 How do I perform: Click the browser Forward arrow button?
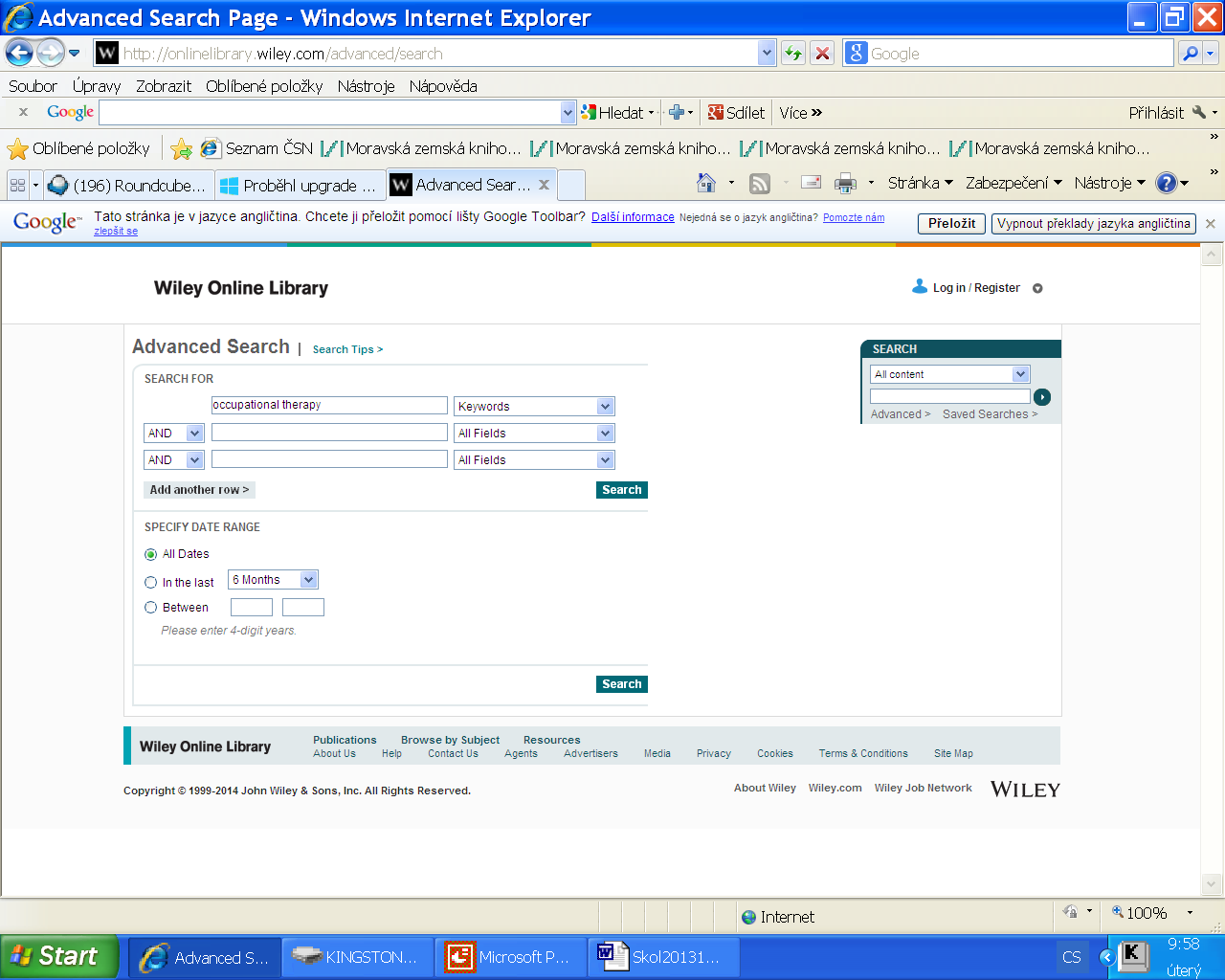(x=51, y=53)
